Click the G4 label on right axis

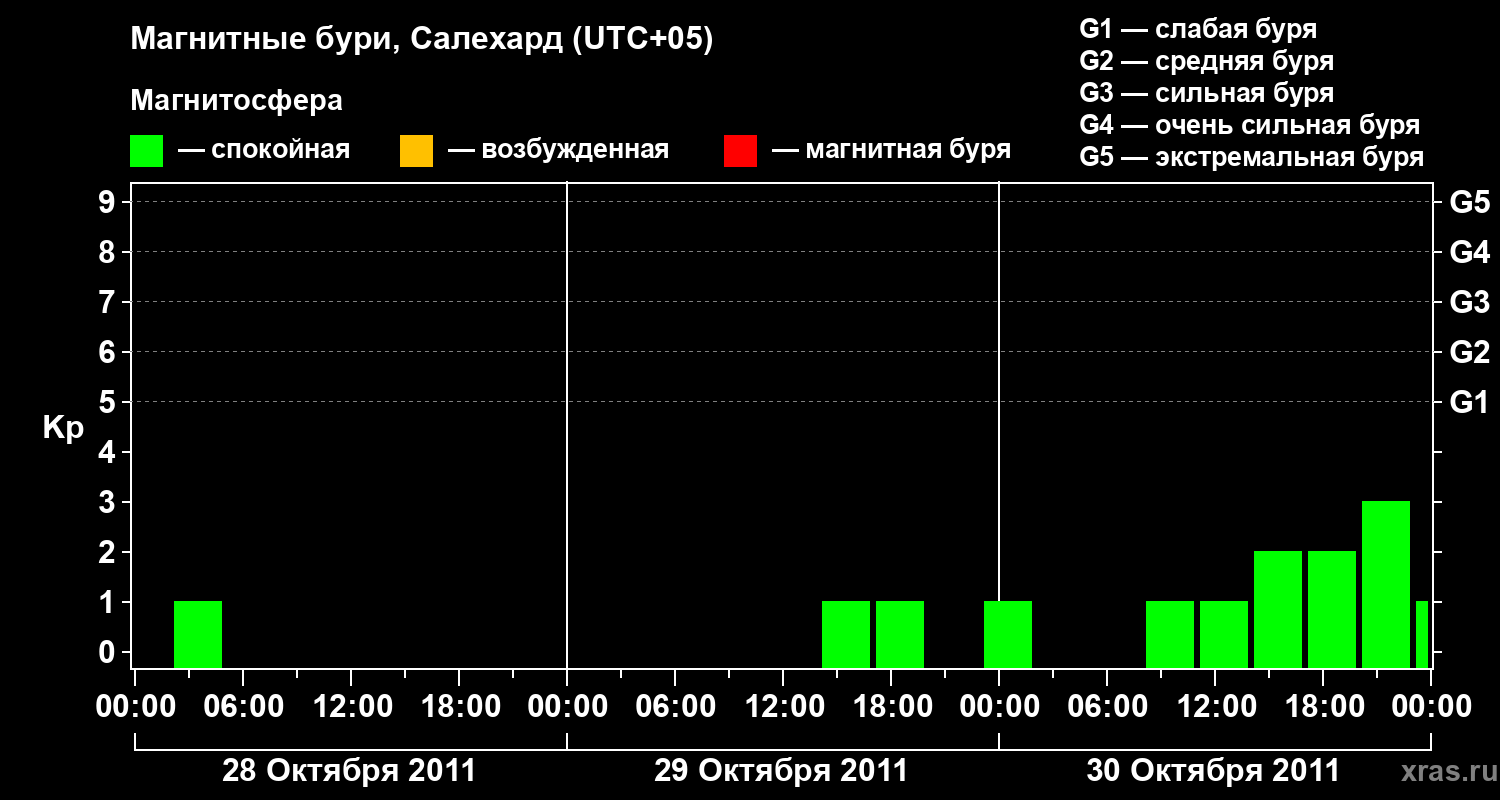1470,252
